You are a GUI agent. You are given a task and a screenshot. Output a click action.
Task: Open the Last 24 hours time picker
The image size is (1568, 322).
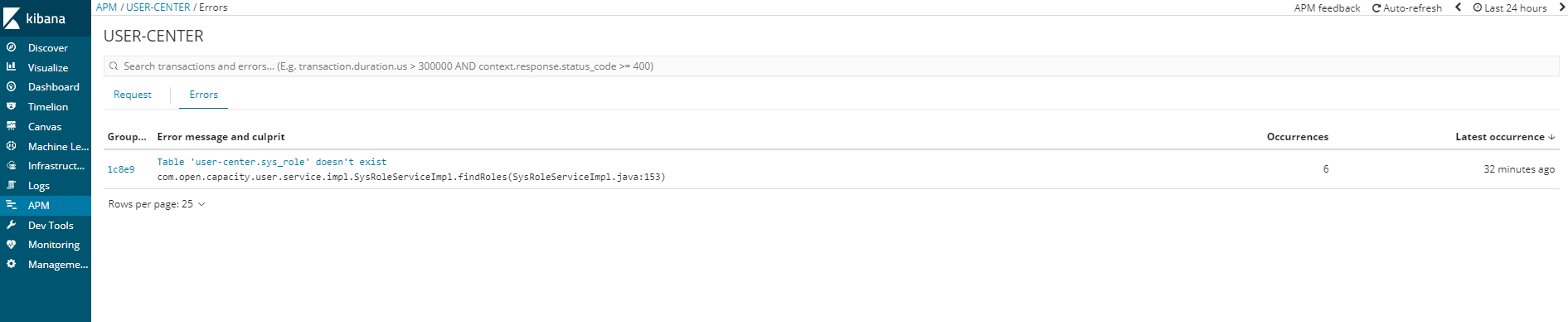pyautogui.click(x=1509, y=7)
